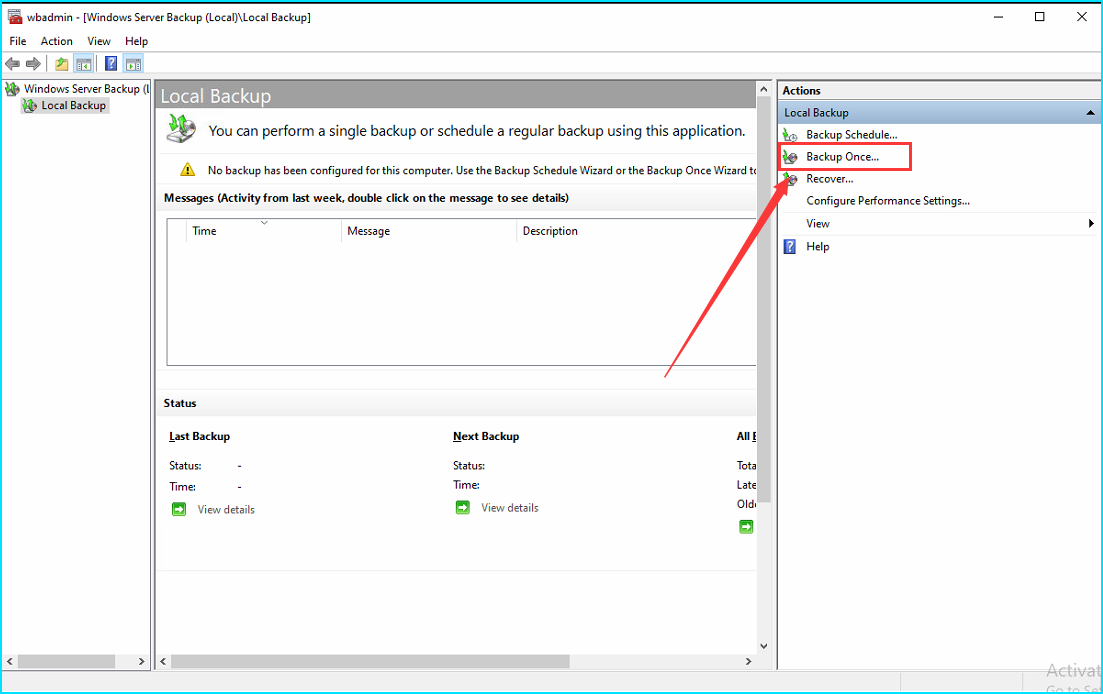This screenshot has width=1103, height=694.
Task: Click the wbadmin title bar app icon
Action: point(14,16)
